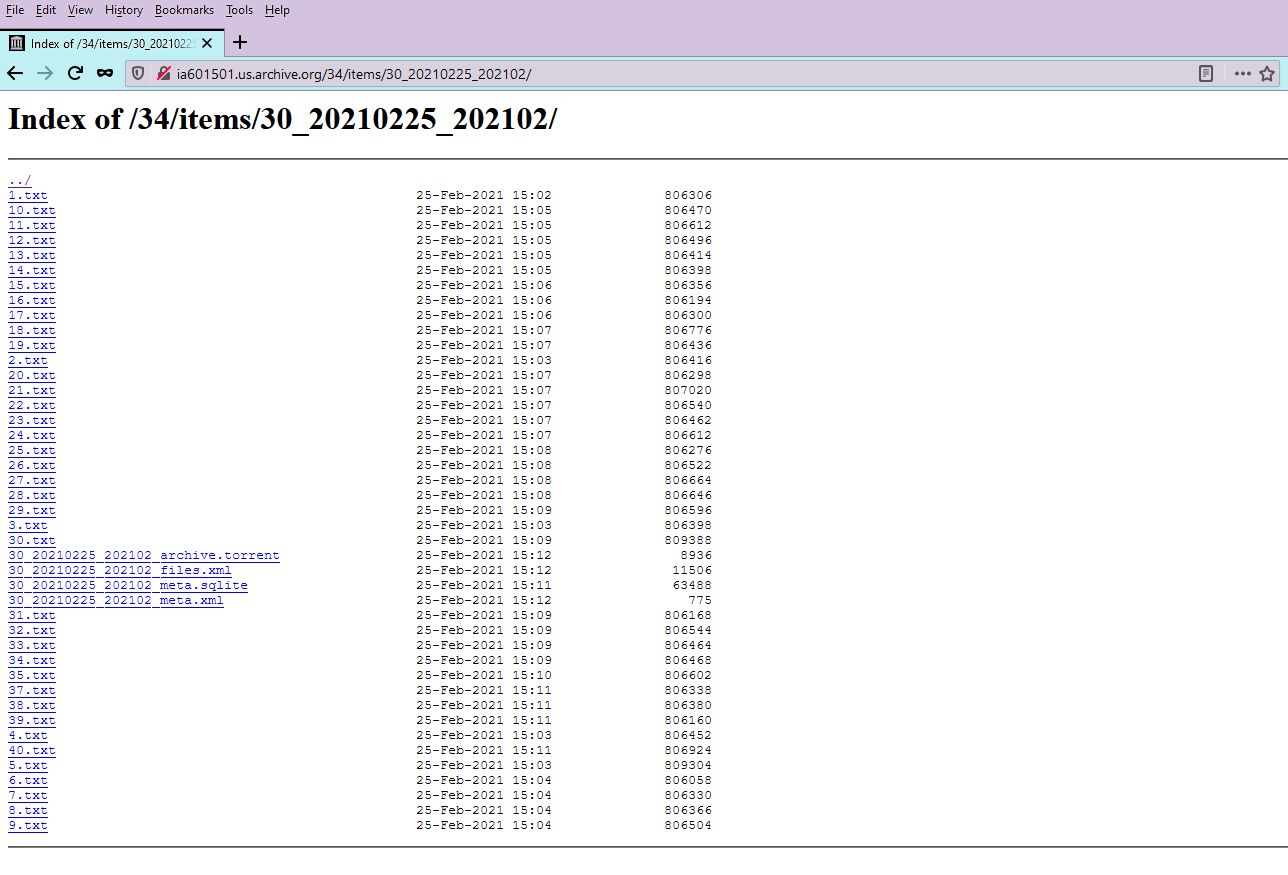Screen dimensions: 1288x875
Task: Open a new tab with plus button
Action: tap(239, 42)
